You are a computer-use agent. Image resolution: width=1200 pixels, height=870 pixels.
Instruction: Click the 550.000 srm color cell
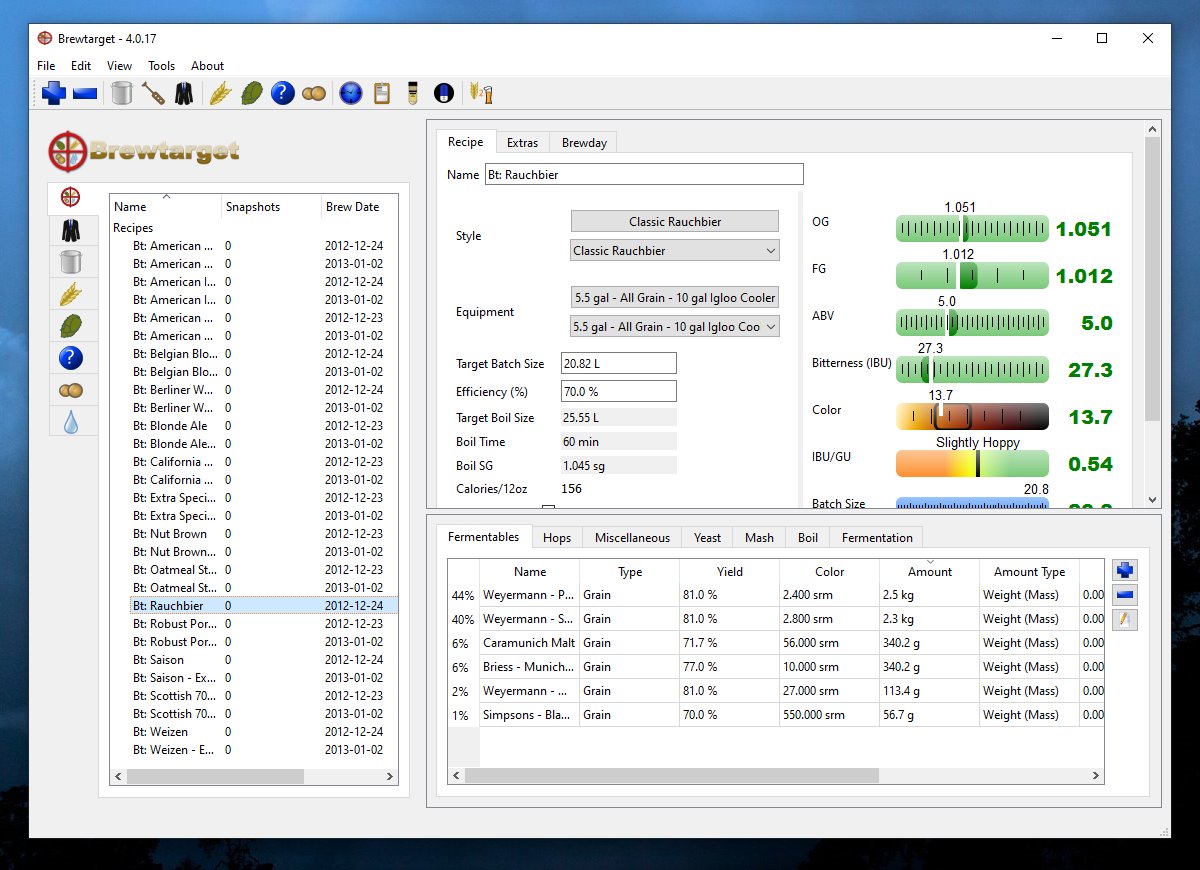tap(829, 715)
